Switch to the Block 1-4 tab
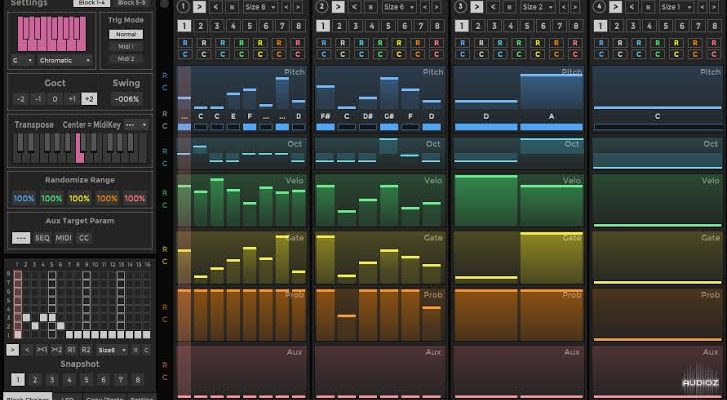This screenshot has width=727, height=400. point(94,3)
